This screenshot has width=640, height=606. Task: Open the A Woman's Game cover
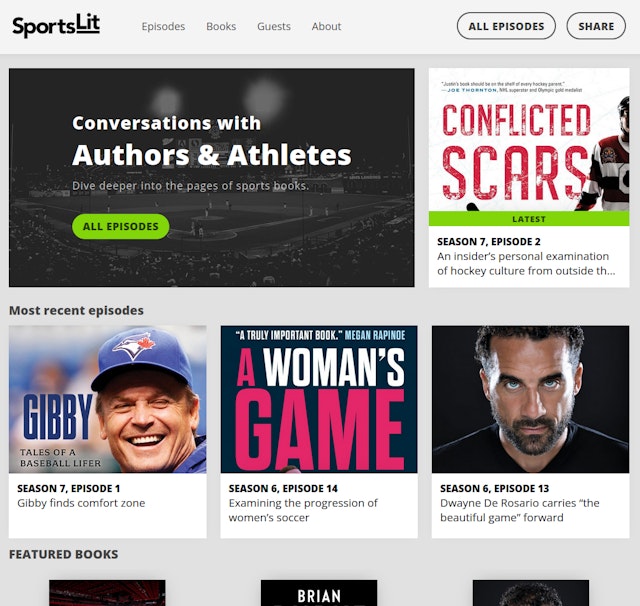pos(319,399)
